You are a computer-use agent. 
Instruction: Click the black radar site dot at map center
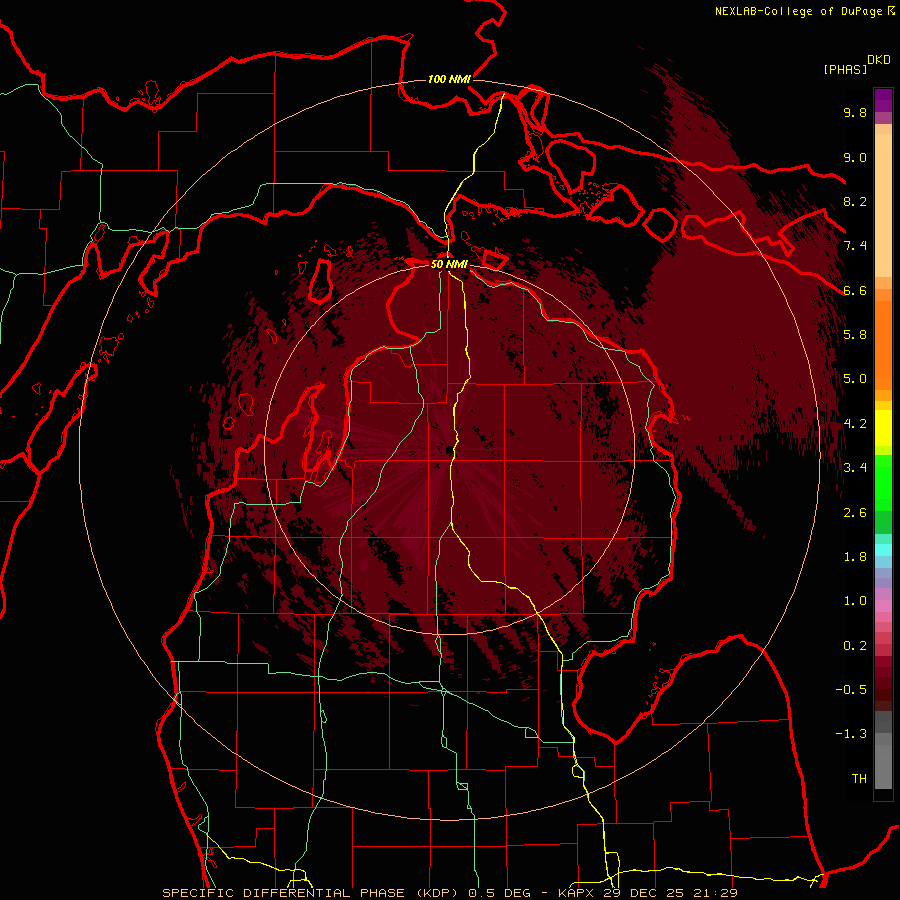(449, 451)
